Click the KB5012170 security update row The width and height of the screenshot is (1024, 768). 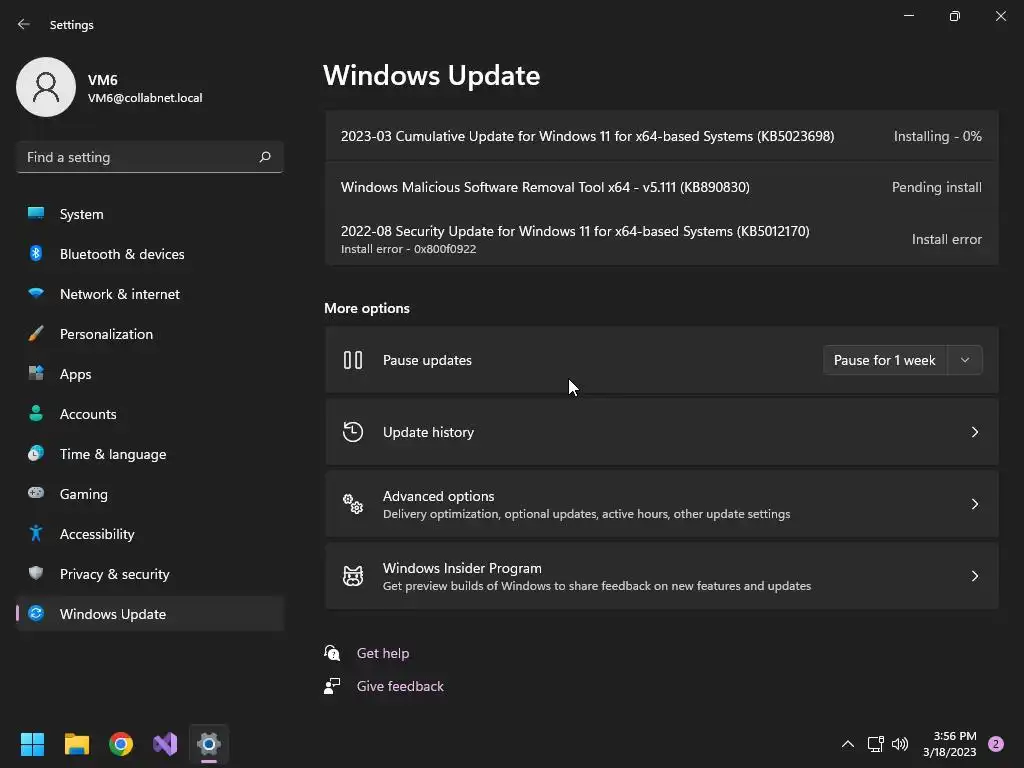pos(662,238)
